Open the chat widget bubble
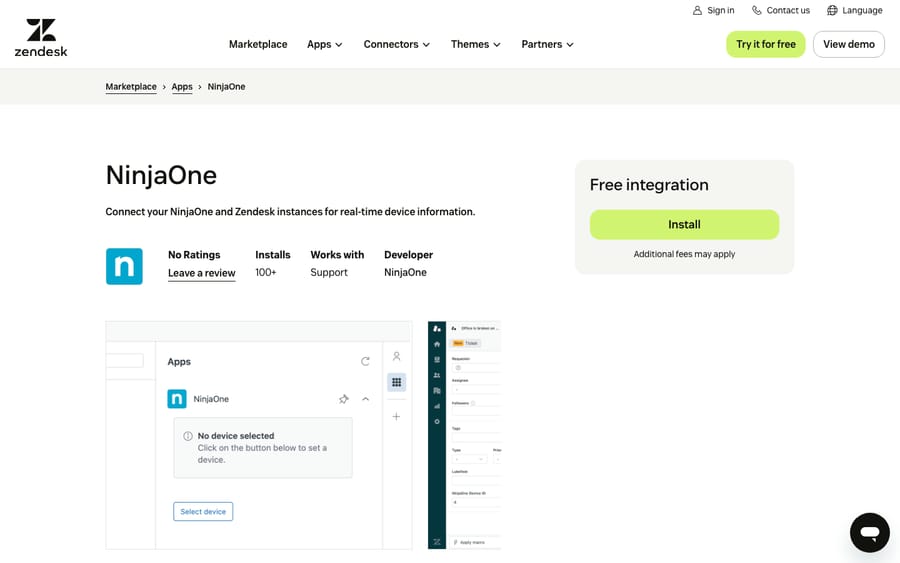The height and width of the screenshot is (563, 900). coord(870,533)
